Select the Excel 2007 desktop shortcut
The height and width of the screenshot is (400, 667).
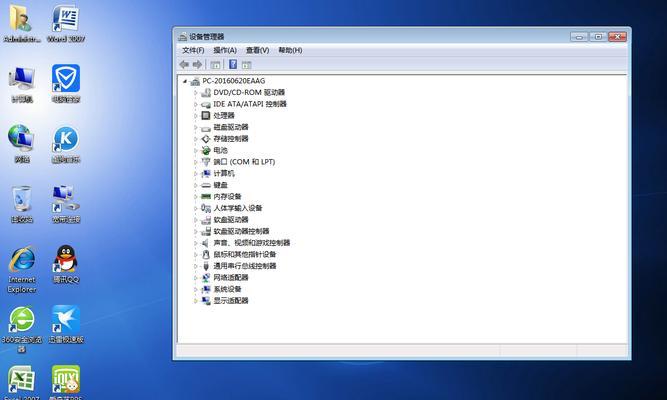21,381
